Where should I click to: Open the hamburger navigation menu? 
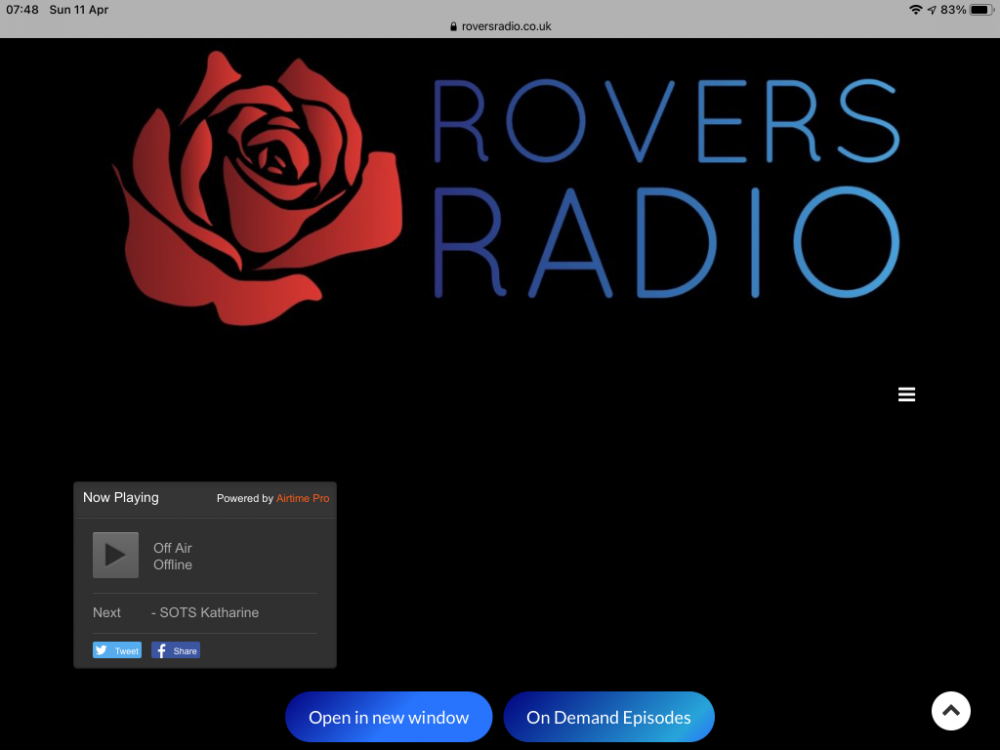906,395
